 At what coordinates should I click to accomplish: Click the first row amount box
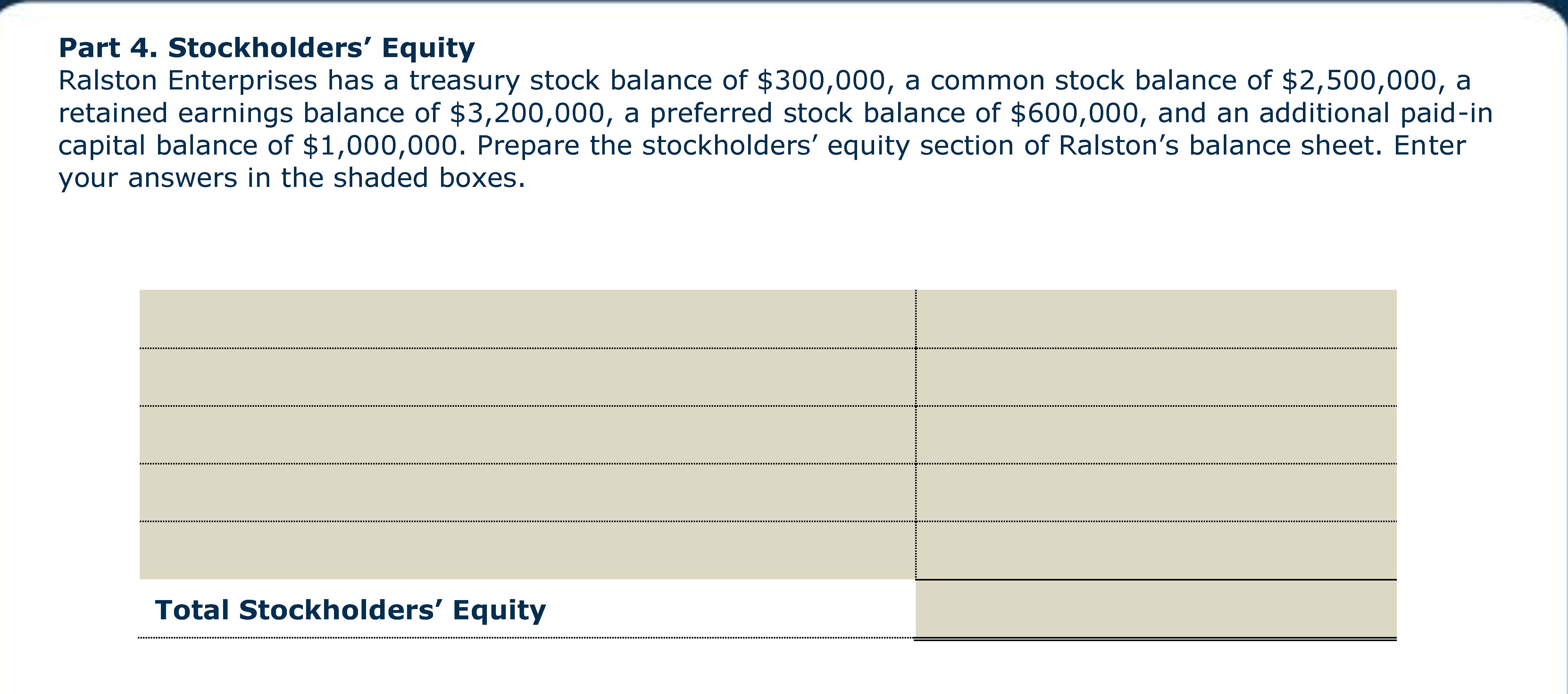[x=1156, y=319]
